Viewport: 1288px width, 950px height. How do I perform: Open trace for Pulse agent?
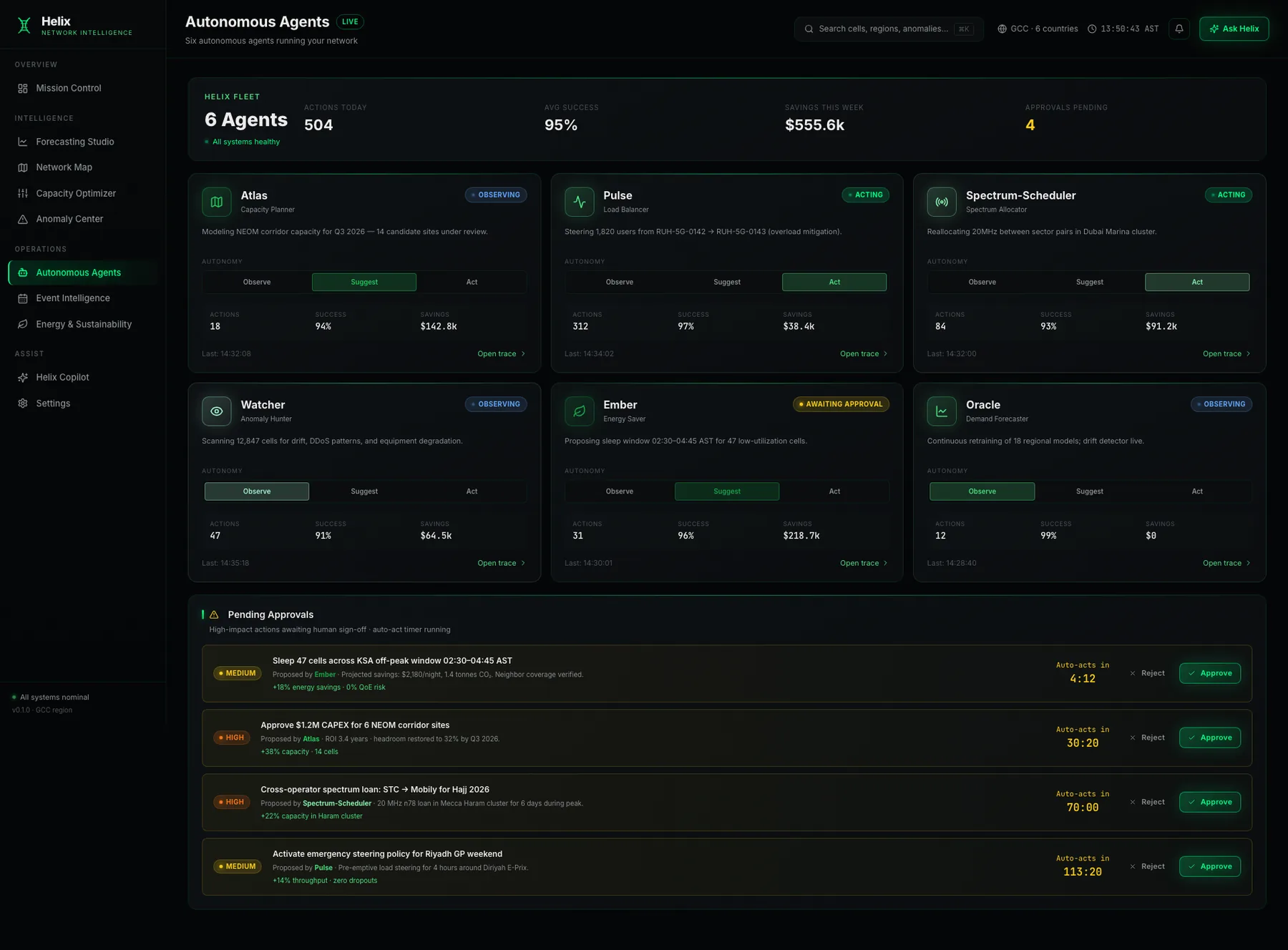(864, 353)
